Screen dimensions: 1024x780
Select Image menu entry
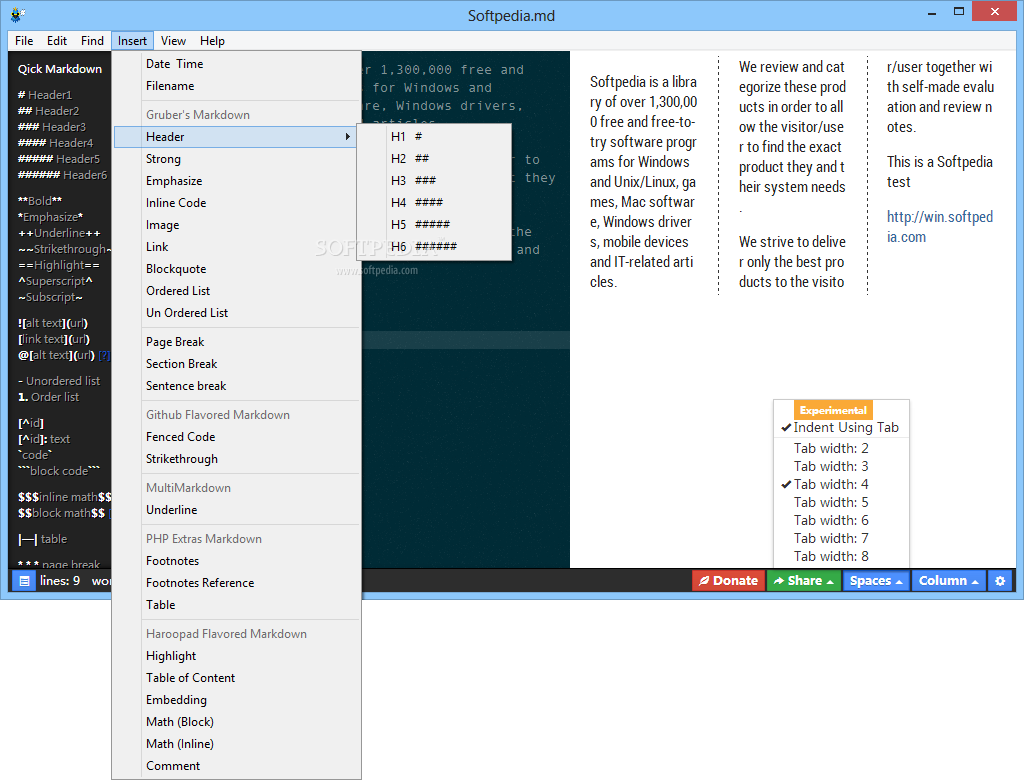236,225
